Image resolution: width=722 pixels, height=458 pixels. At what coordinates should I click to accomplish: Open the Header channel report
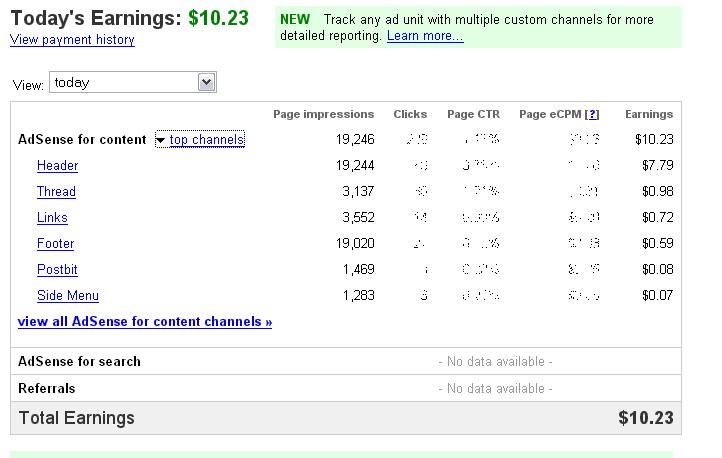pos(57,166)
